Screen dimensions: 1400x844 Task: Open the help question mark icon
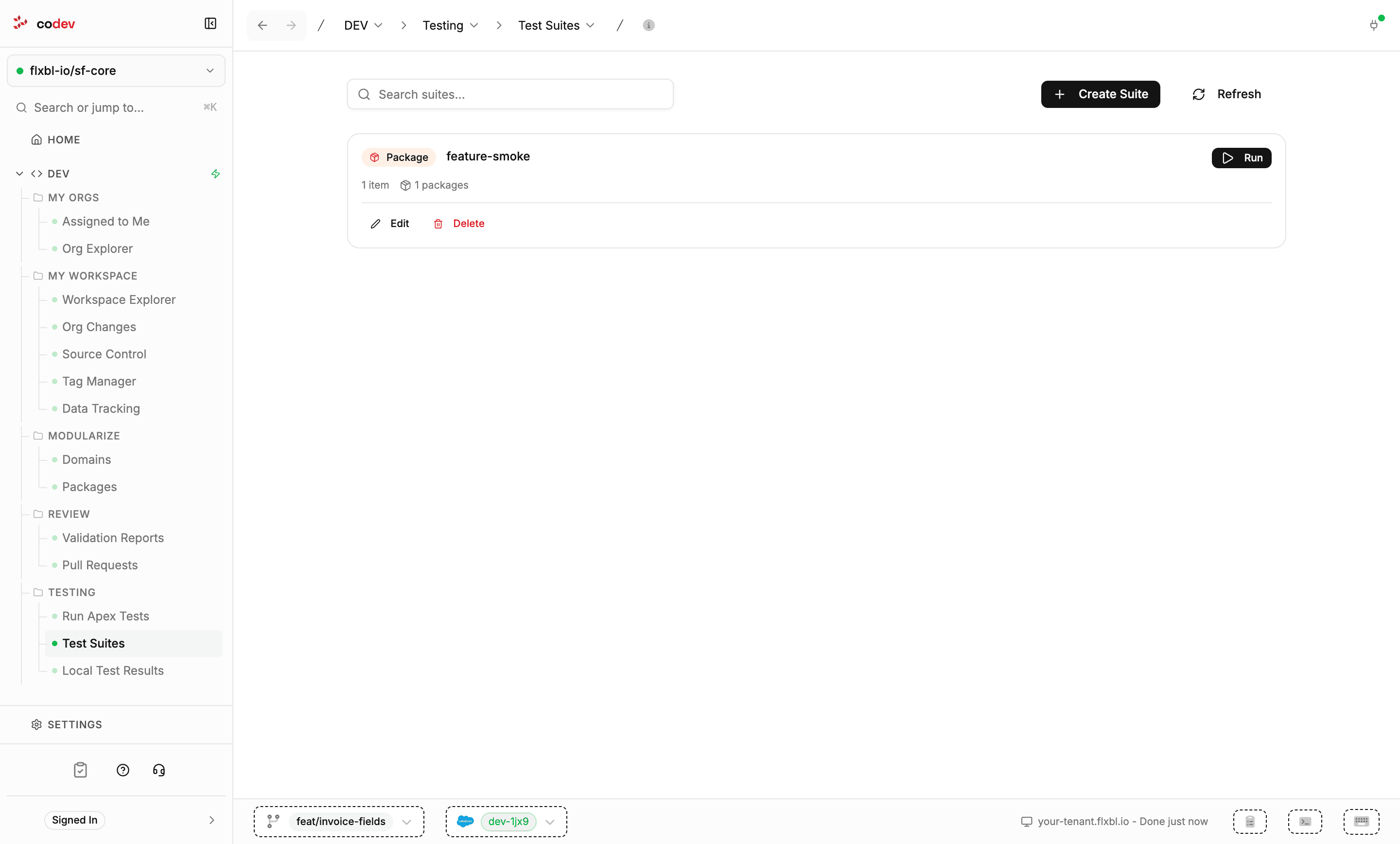pyautogui.click(x=122, y=770)
